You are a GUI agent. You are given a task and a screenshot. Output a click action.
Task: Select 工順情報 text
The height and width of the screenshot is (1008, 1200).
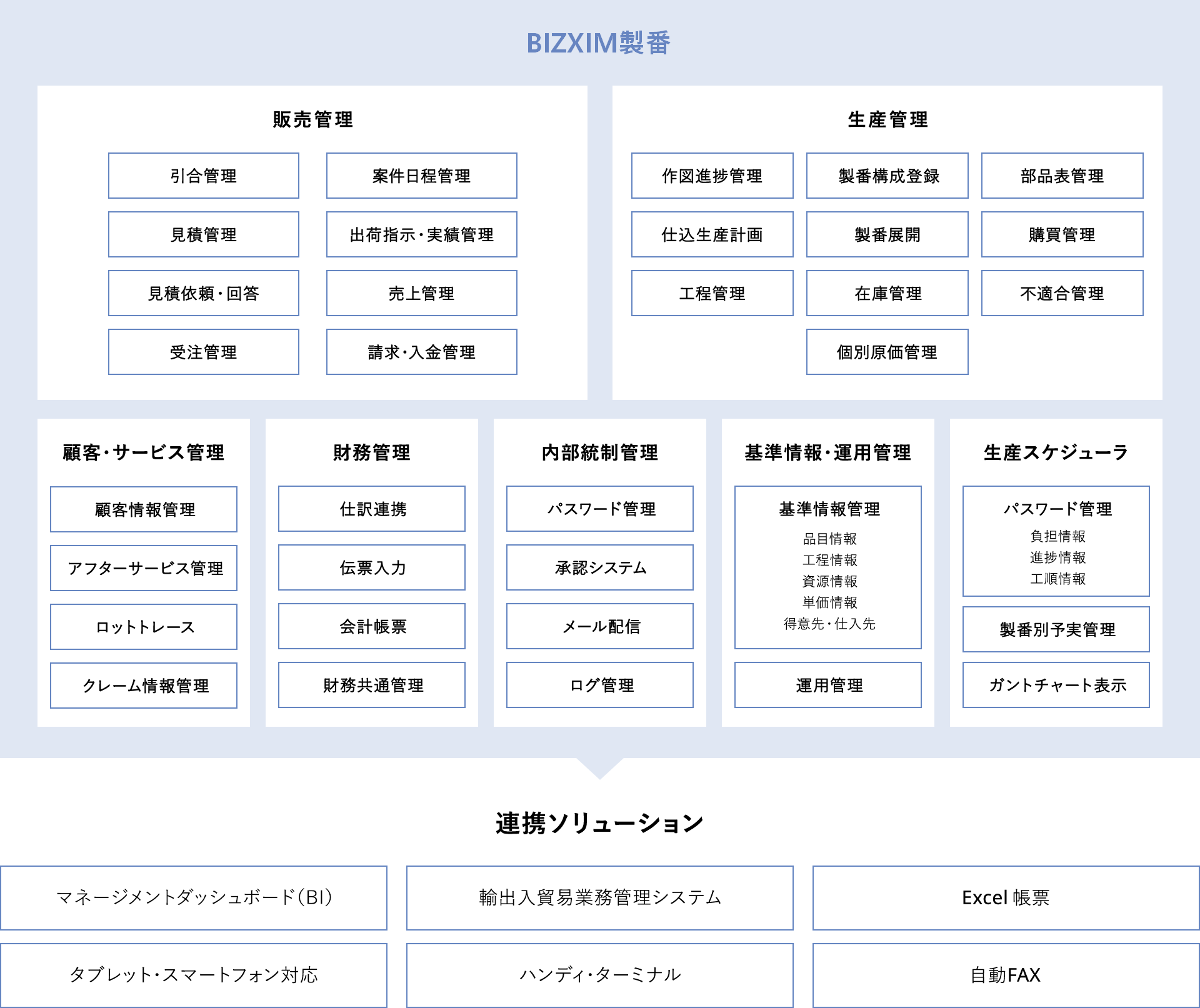1057,578
